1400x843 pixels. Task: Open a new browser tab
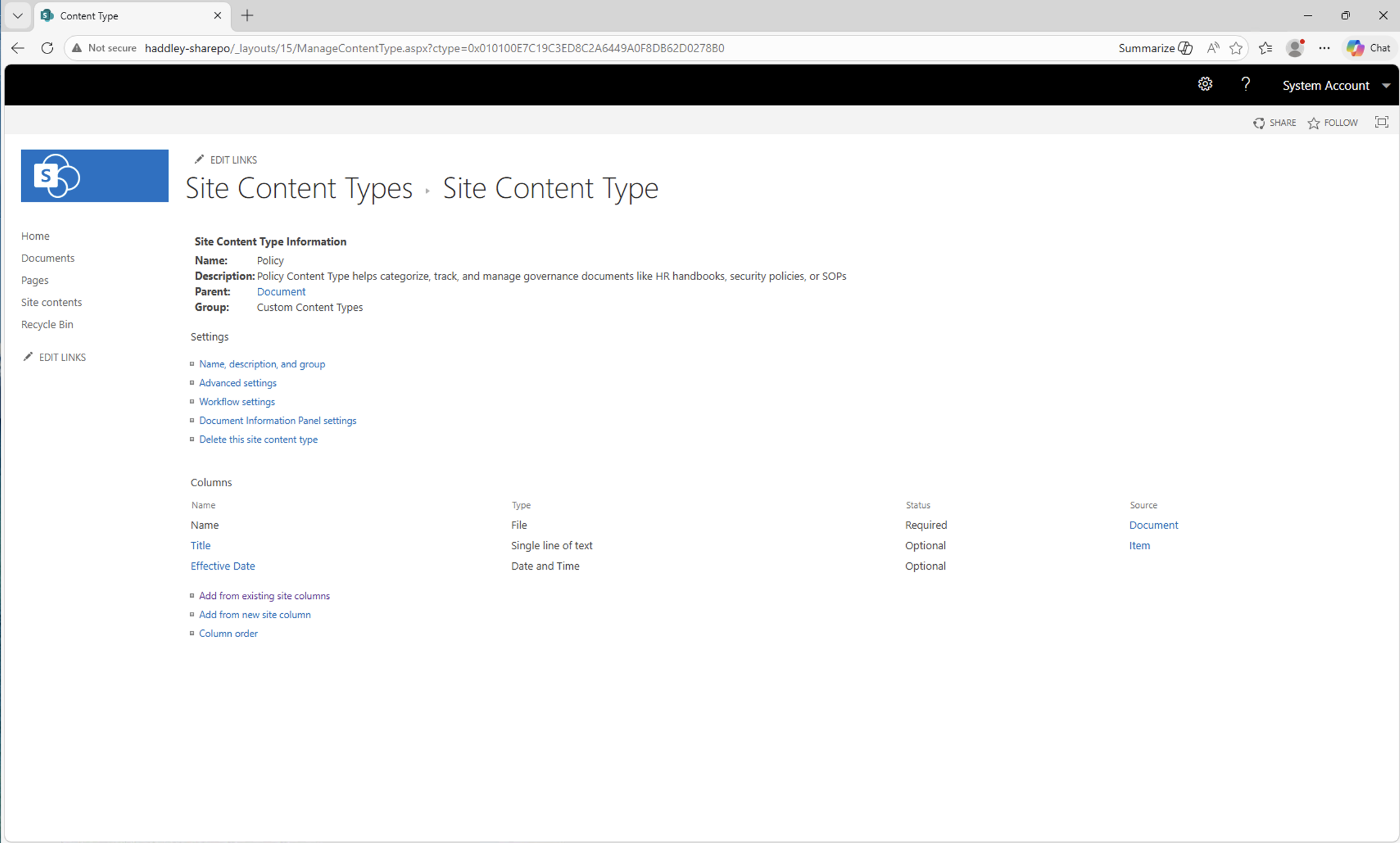click(x=247, y=16)
